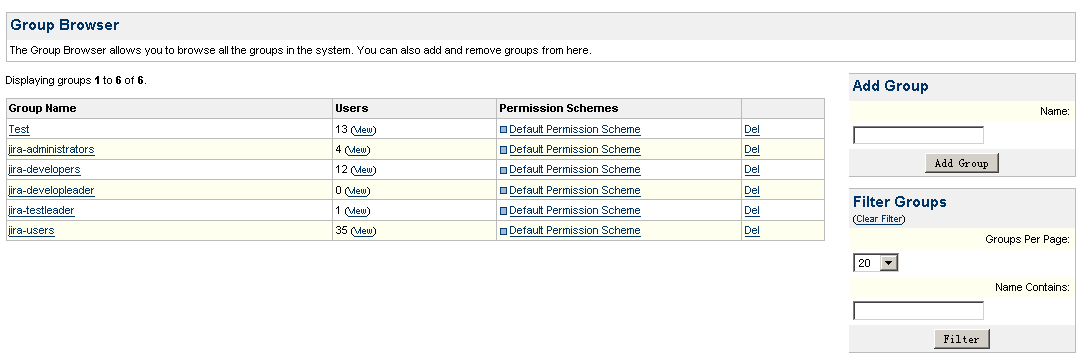This screenshot has height=363, width=1092.
Task: Open the jira-users group link
Action: (x=31, y=230)
